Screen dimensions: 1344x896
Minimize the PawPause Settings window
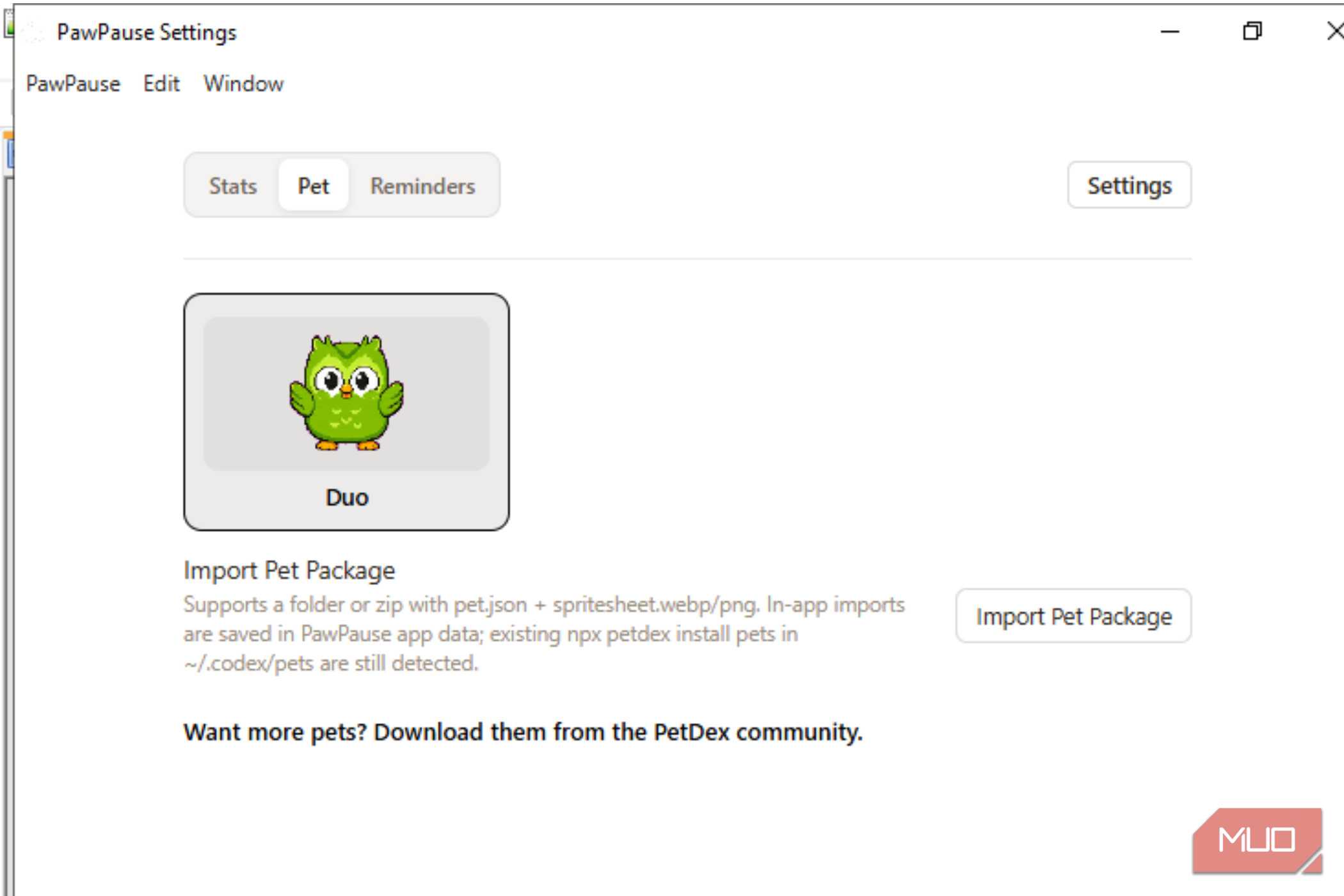pos(1169,31)
